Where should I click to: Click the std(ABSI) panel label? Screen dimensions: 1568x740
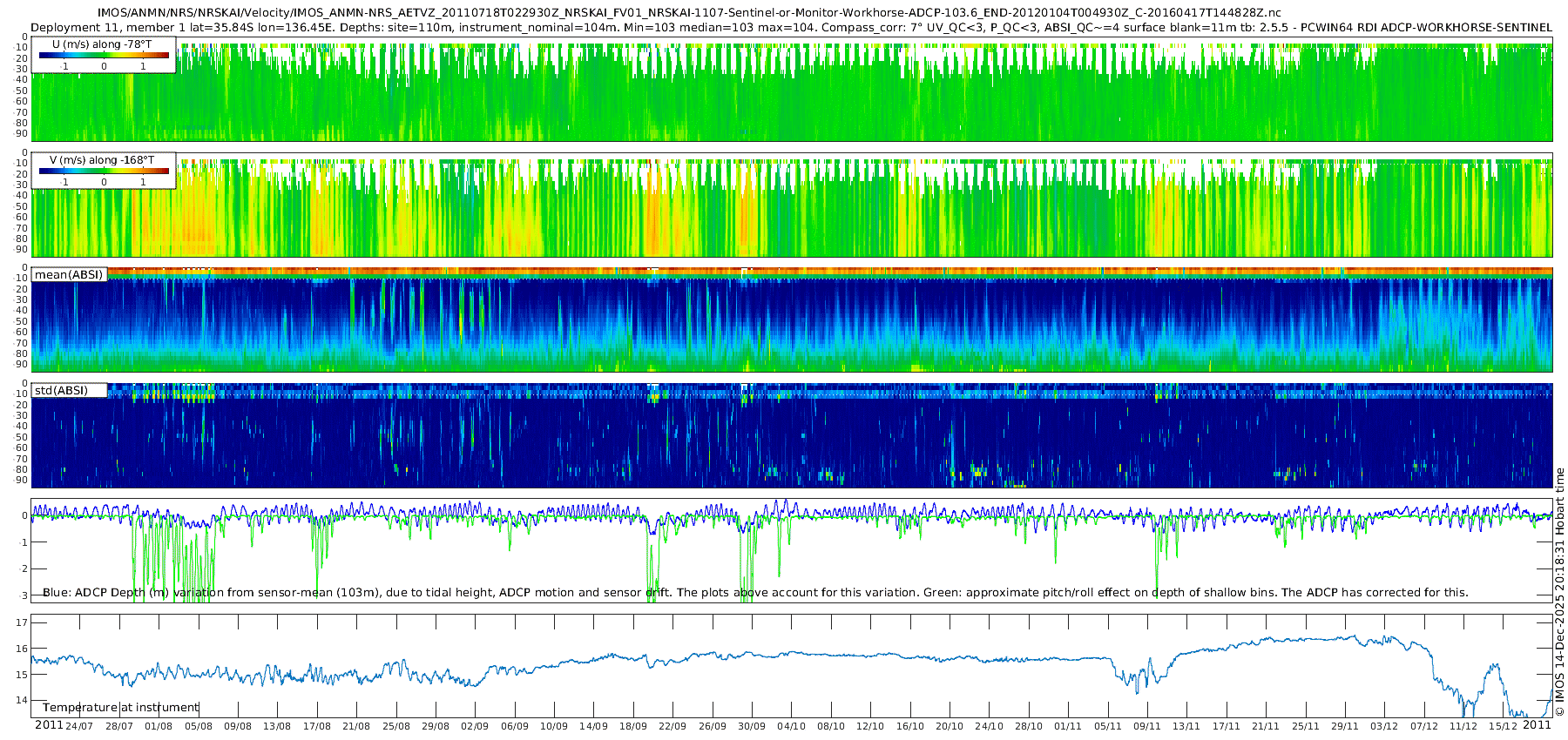61,391
